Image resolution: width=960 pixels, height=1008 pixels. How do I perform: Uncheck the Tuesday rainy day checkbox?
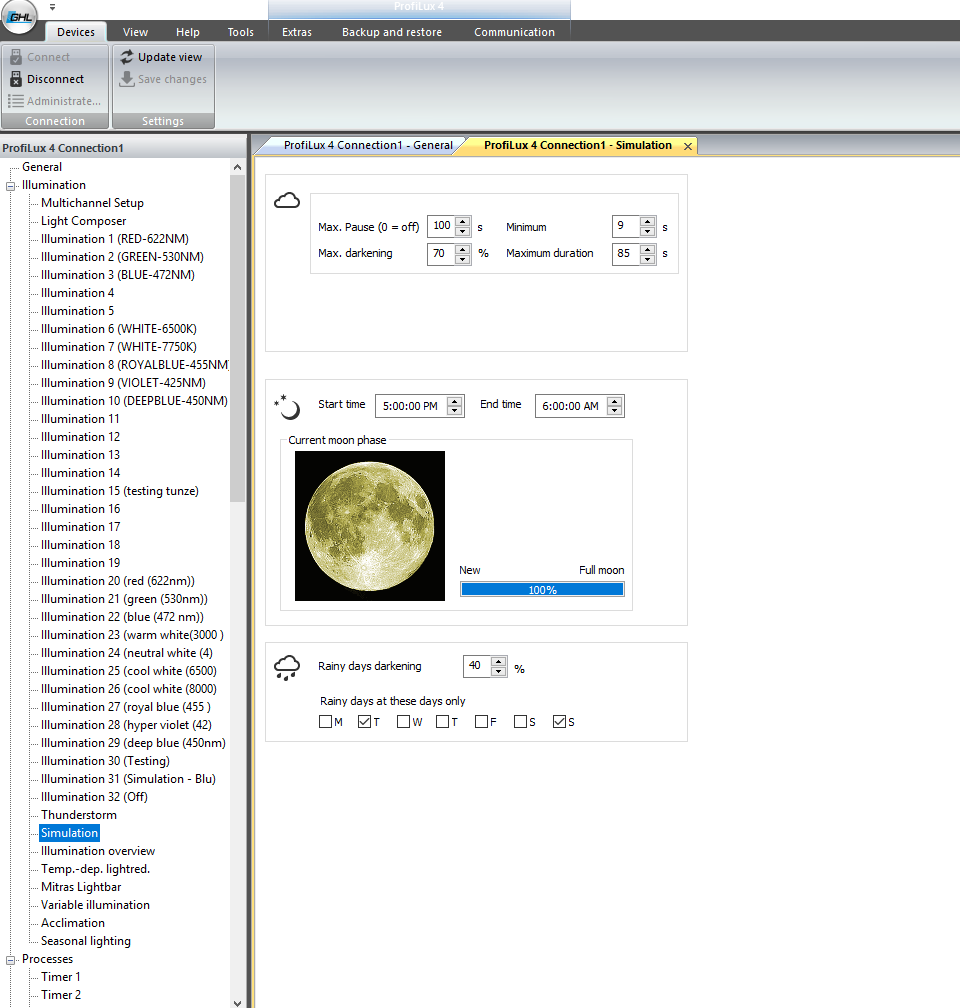pyautogui.click(x=365, y=721)
